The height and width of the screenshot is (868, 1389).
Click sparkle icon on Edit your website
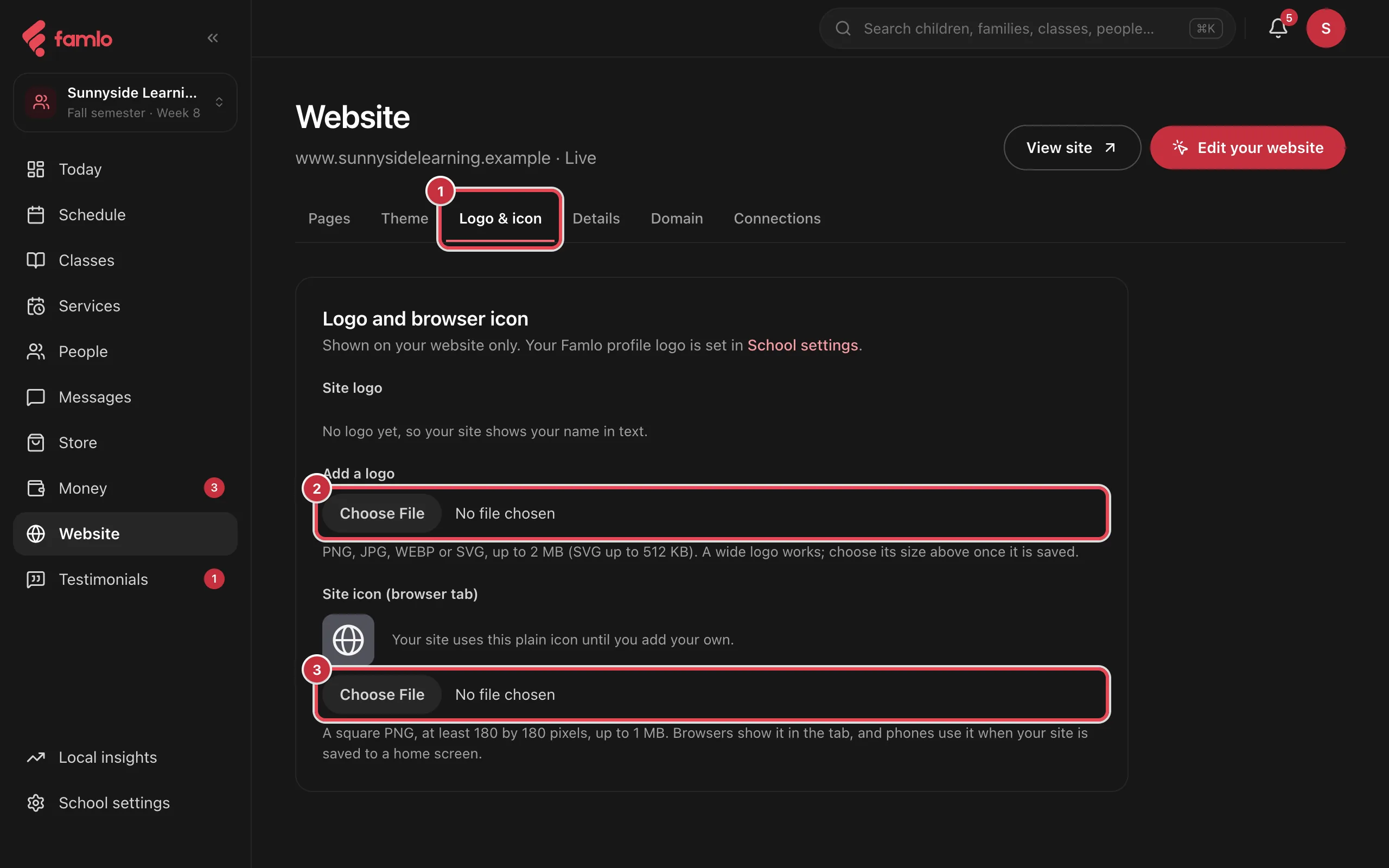(x=1180, y=148)
